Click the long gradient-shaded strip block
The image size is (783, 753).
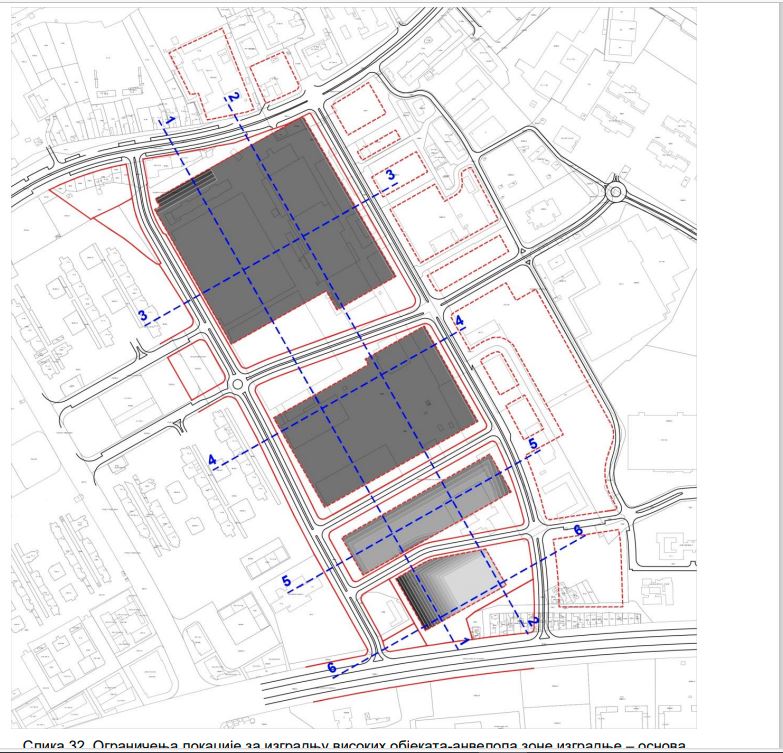tap(425, 508)
